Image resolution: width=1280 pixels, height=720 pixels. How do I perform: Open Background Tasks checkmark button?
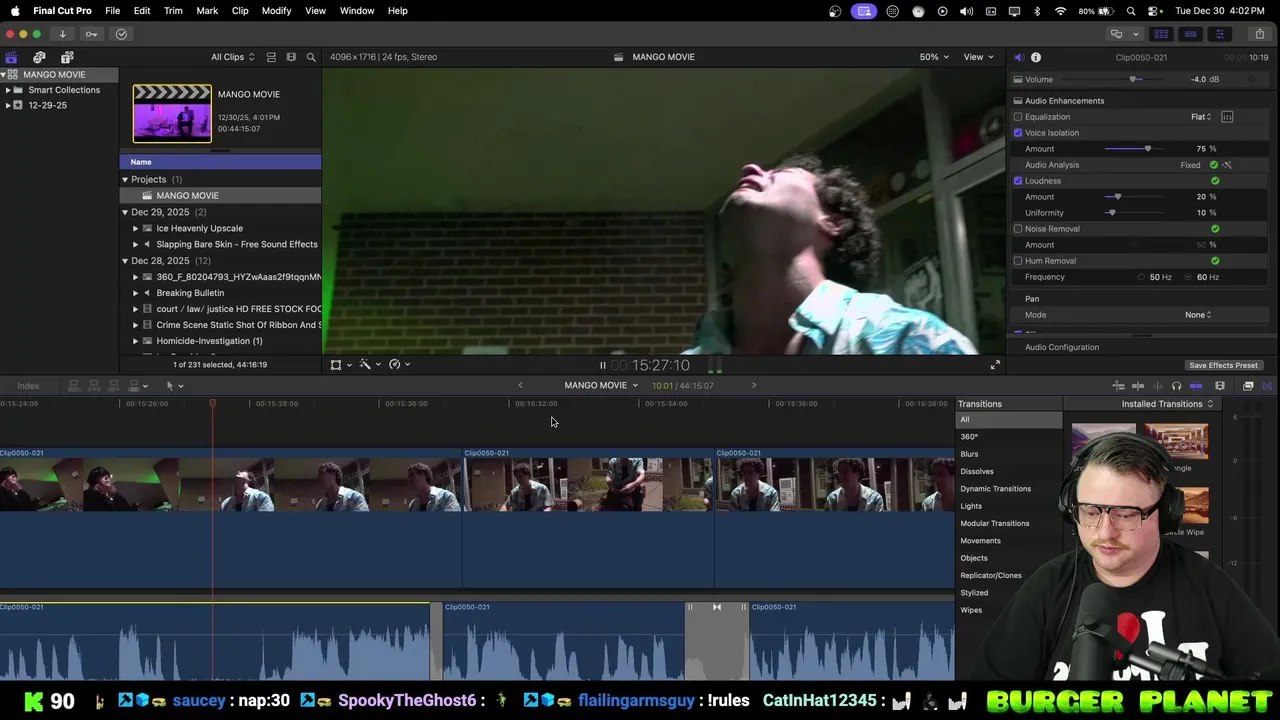(x=121, y=34)
